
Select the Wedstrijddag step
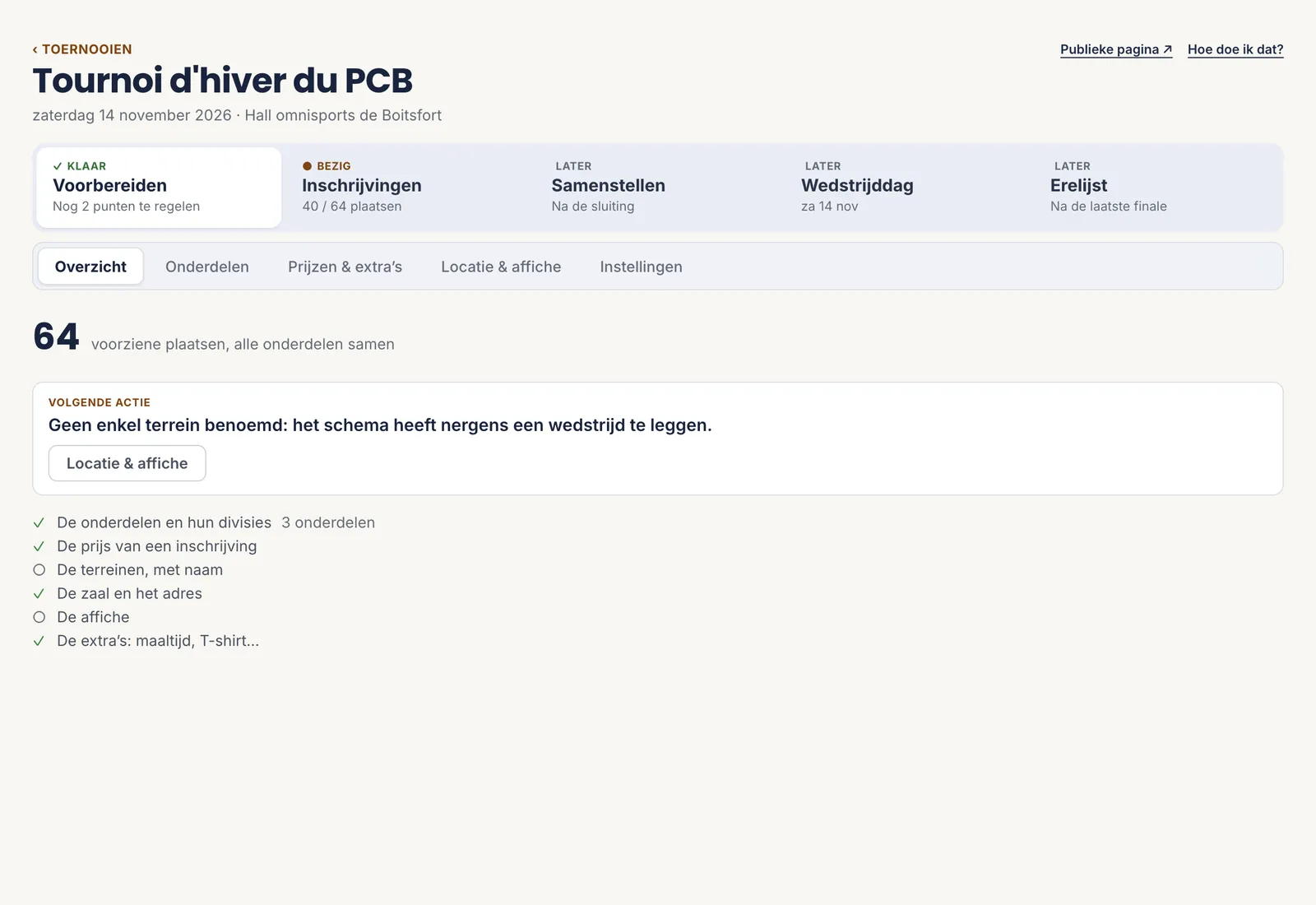906,188
